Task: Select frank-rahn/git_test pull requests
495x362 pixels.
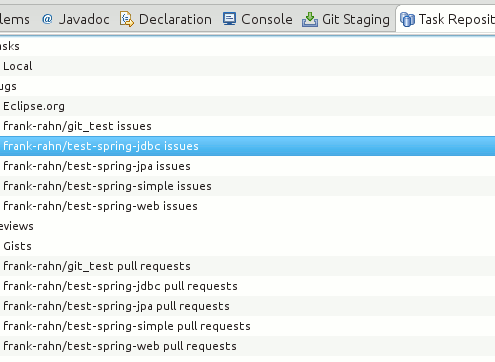Action: (247, 266)
